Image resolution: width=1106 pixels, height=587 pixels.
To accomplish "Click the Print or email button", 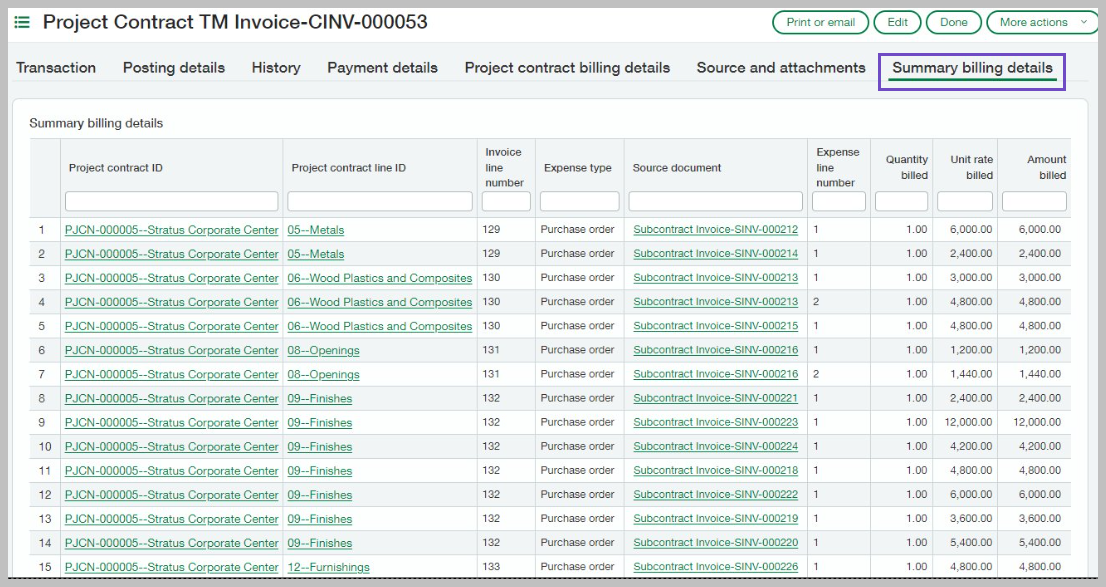I will [820, 22].
